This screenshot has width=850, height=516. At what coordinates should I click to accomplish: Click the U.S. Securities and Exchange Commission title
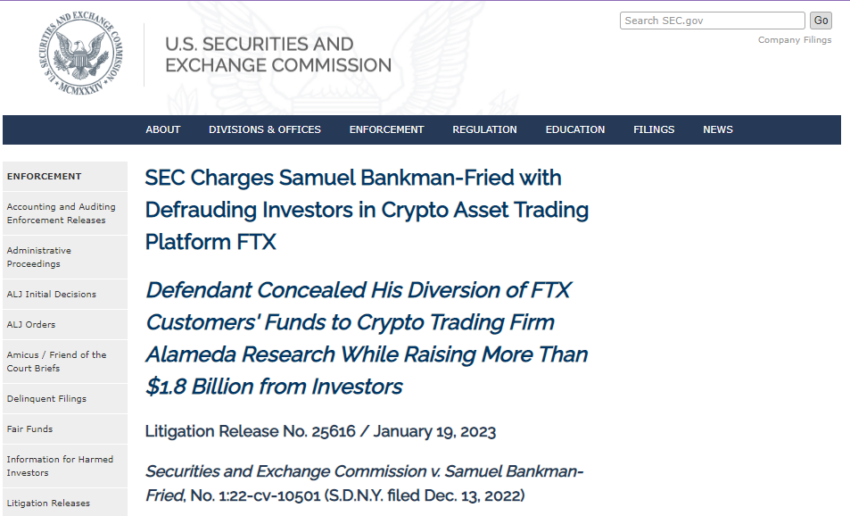pyautogui.click(x=278, y=54)
